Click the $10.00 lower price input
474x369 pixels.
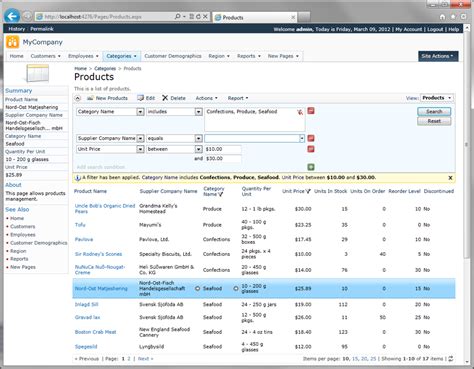pos(223,149)
